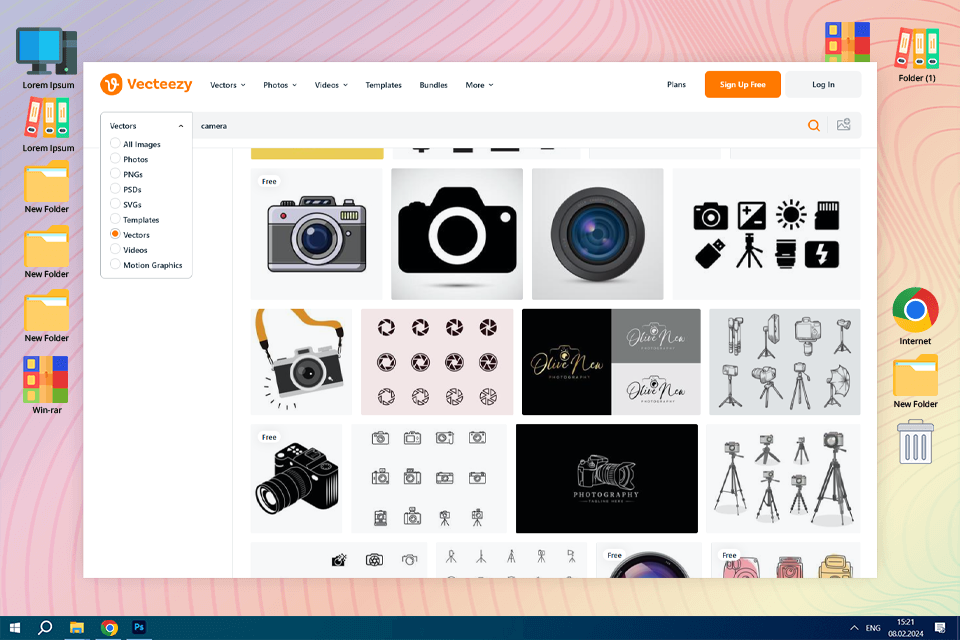Screen dimensions: 960x640
Task: Open the unlabeled archive icon beside Folder (1)
Action: (847, 42)
